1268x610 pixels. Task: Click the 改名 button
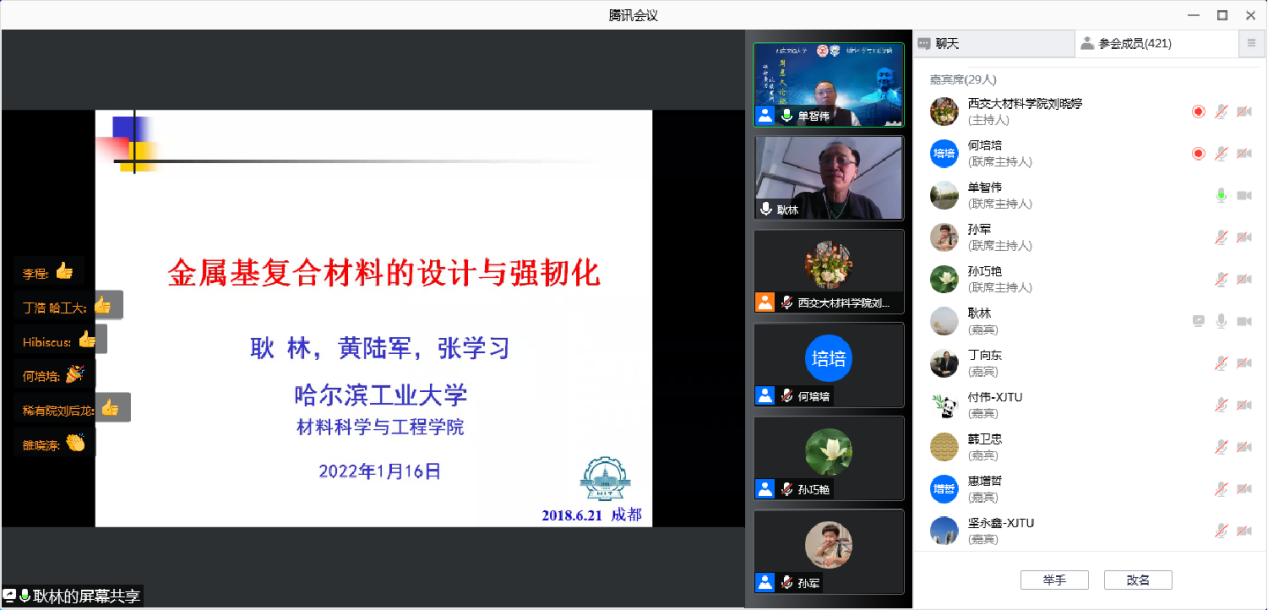coord(1137,580)
